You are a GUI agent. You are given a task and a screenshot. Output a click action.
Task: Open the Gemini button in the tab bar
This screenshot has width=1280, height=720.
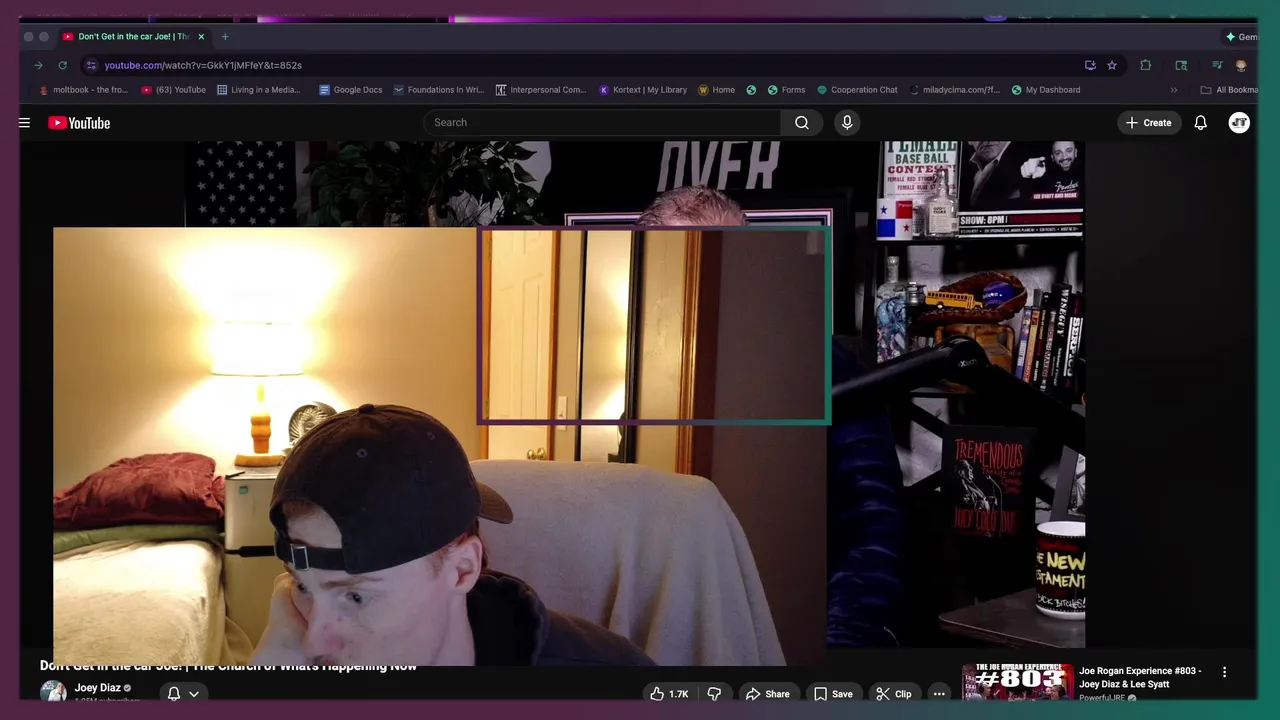pyautogui.click(x=1242, y=36)
